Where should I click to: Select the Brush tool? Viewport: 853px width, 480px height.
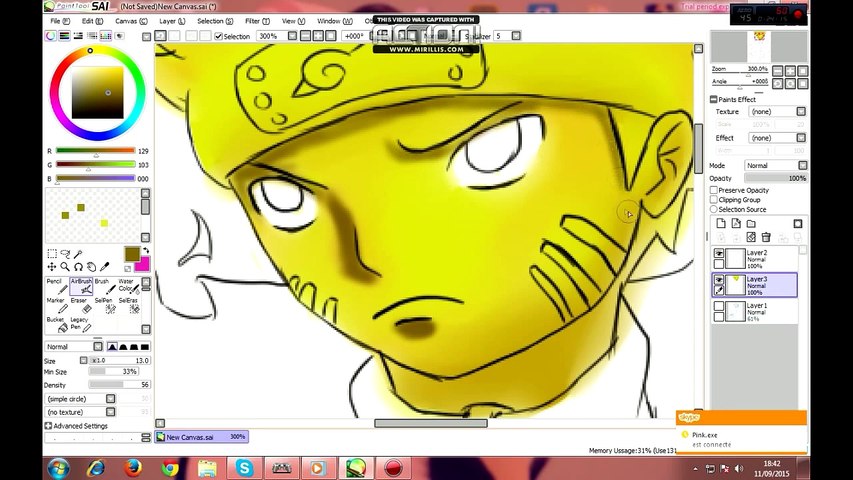[105, 286]
